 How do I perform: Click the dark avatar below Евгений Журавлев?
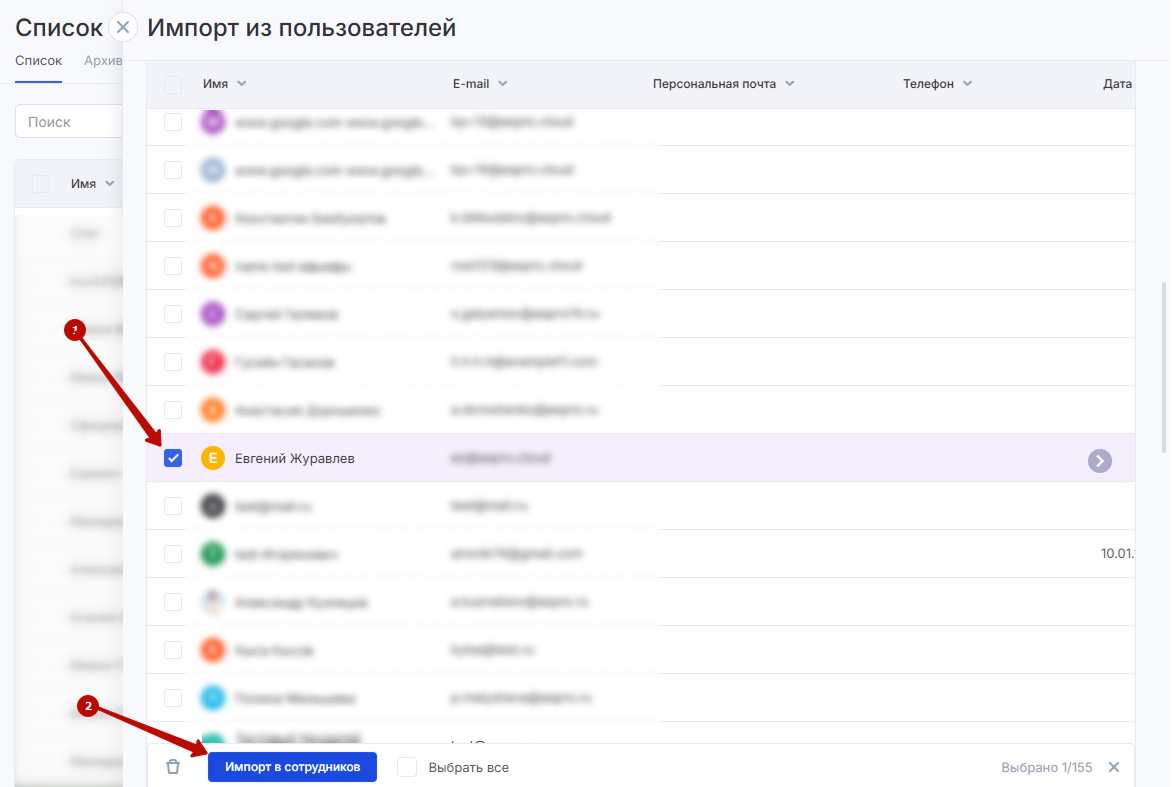212,507
